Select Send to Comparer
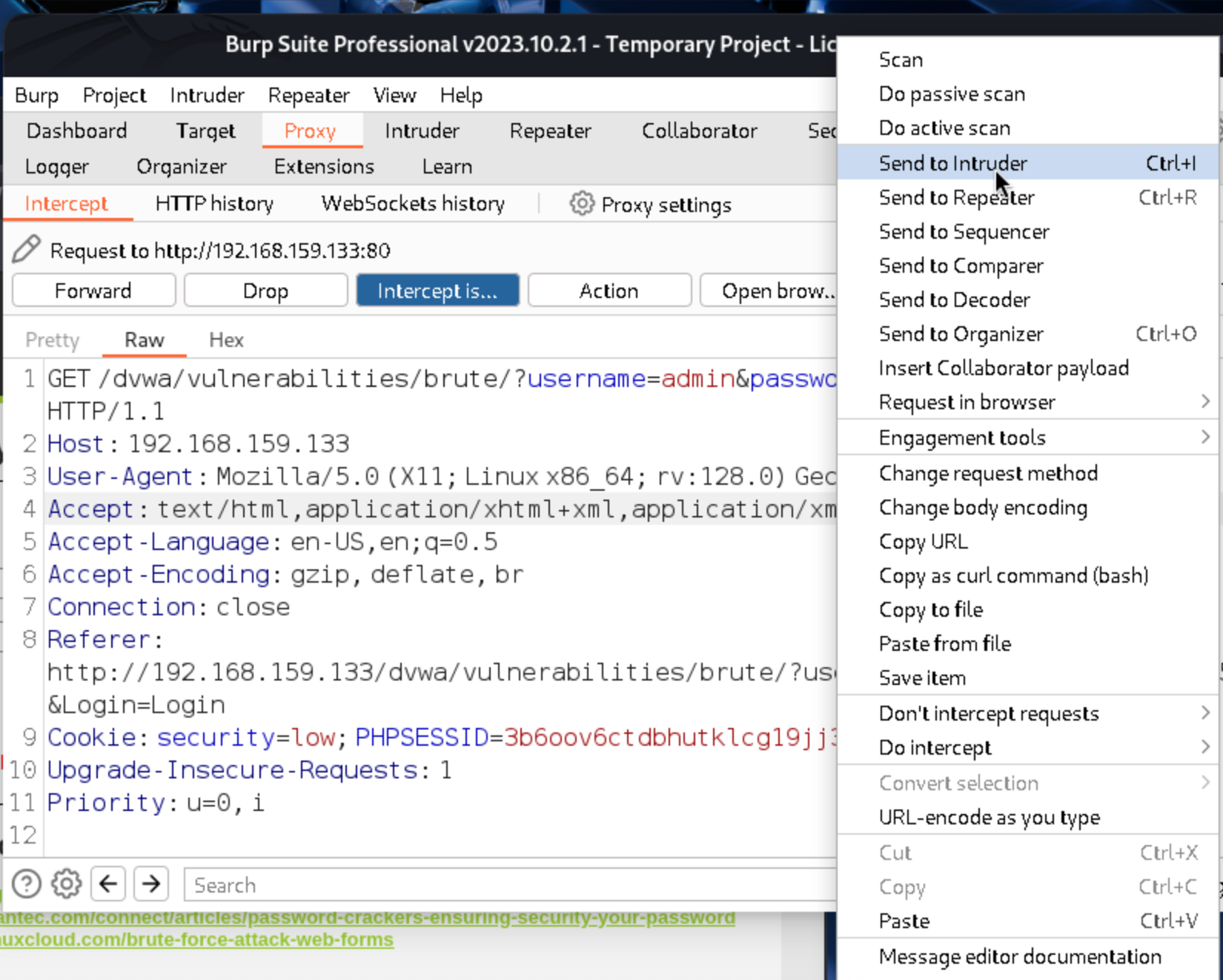The height and width of the screenshot is (980, 1223). (x=1029, y=265)
